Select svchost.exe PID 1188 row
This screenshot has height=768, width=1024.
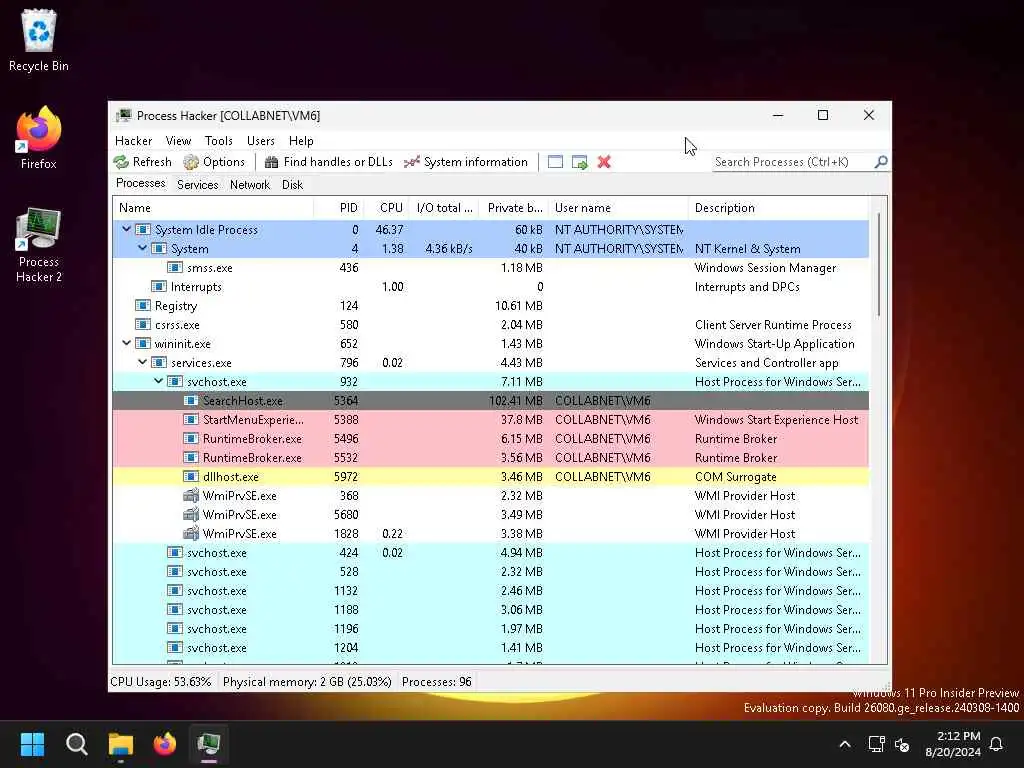pyautogui.click(x=490, y=609)
